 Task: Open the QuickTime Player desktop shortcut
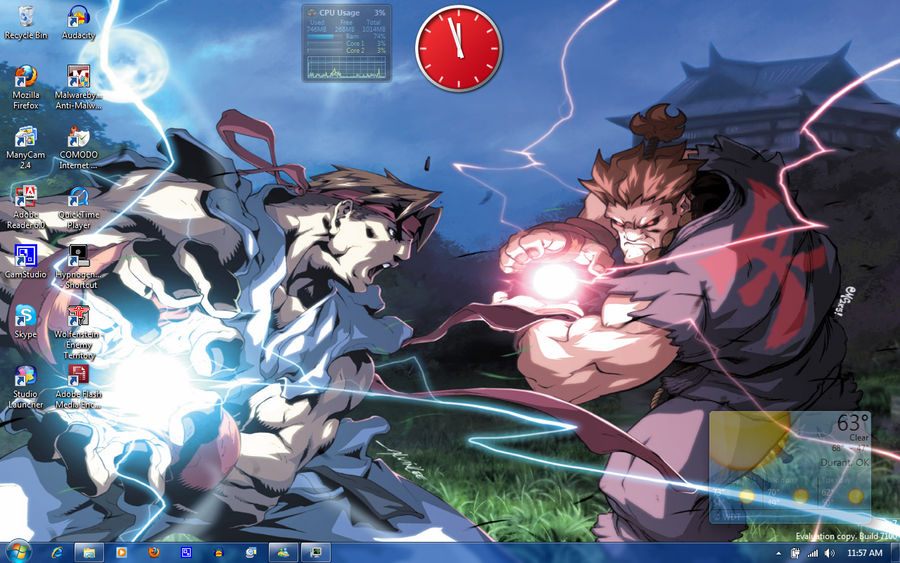click(78, 207)
